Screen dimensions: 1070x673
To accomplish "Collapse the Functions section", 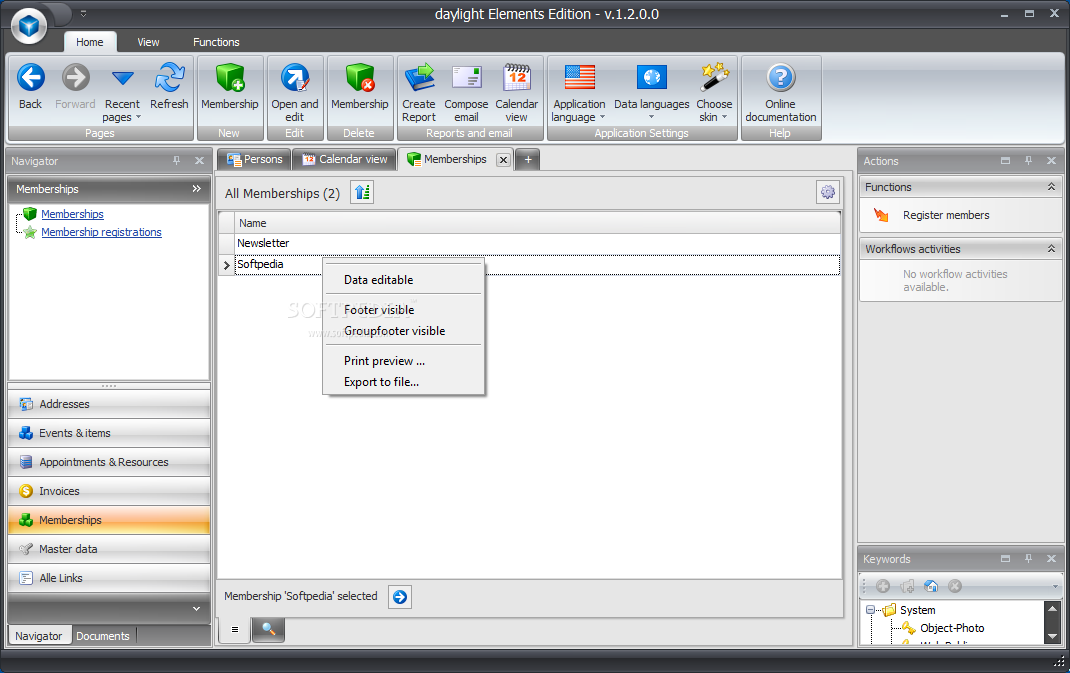I will point(1051,187).
